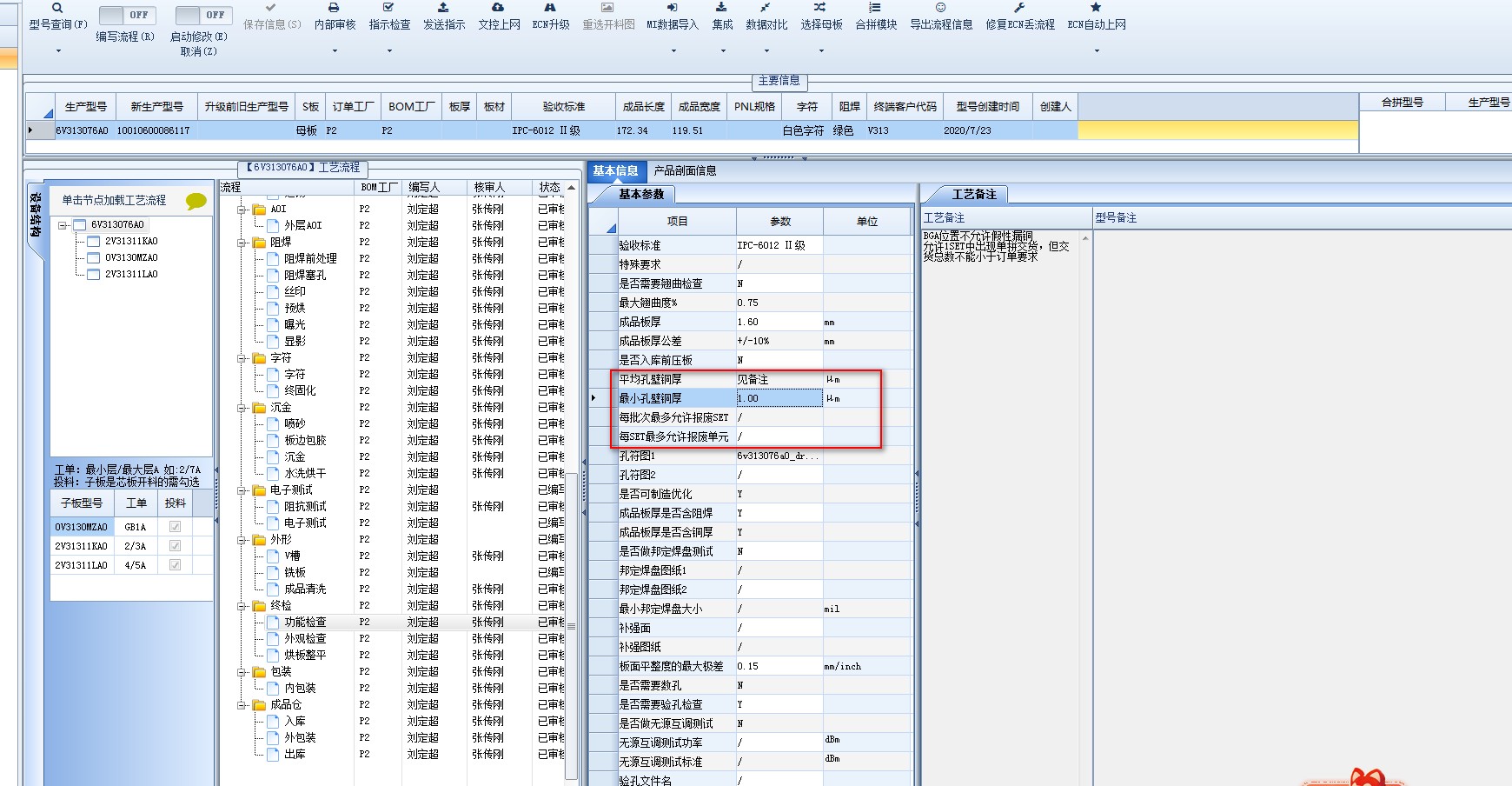Collapse the AOI process group
1512x786 pixels.
242,210
